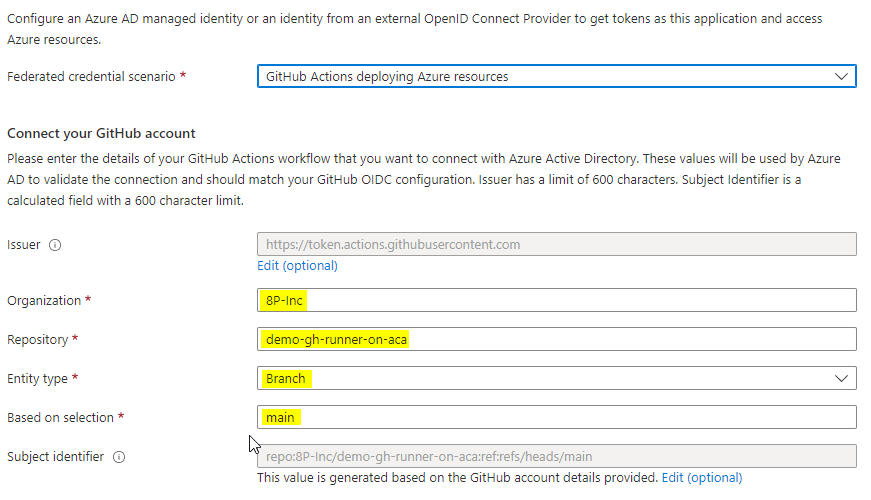Click the Connect your GitHub account heading

pos(101,133)
